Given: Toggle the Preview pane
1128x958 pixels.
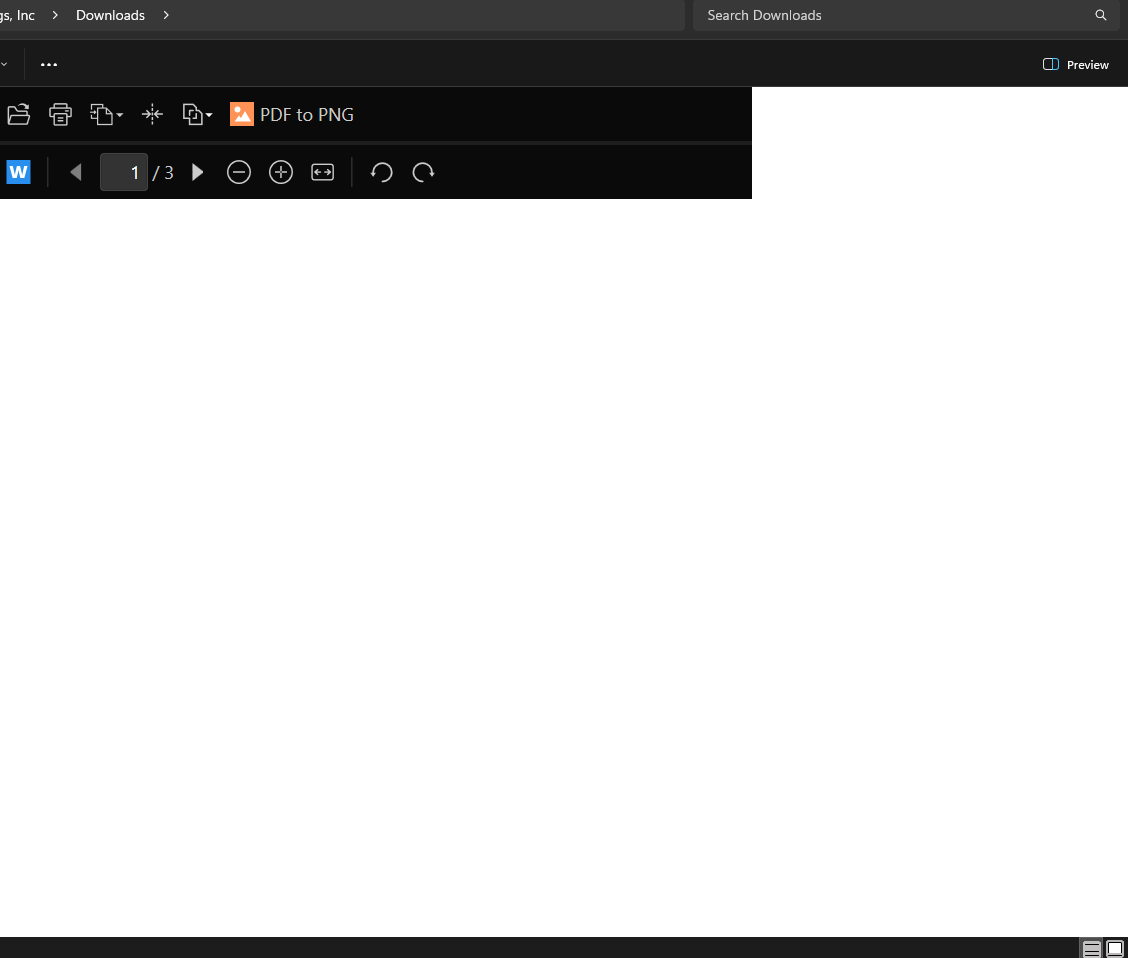Looking at the screenshot, I should (x=1075, y=65).
